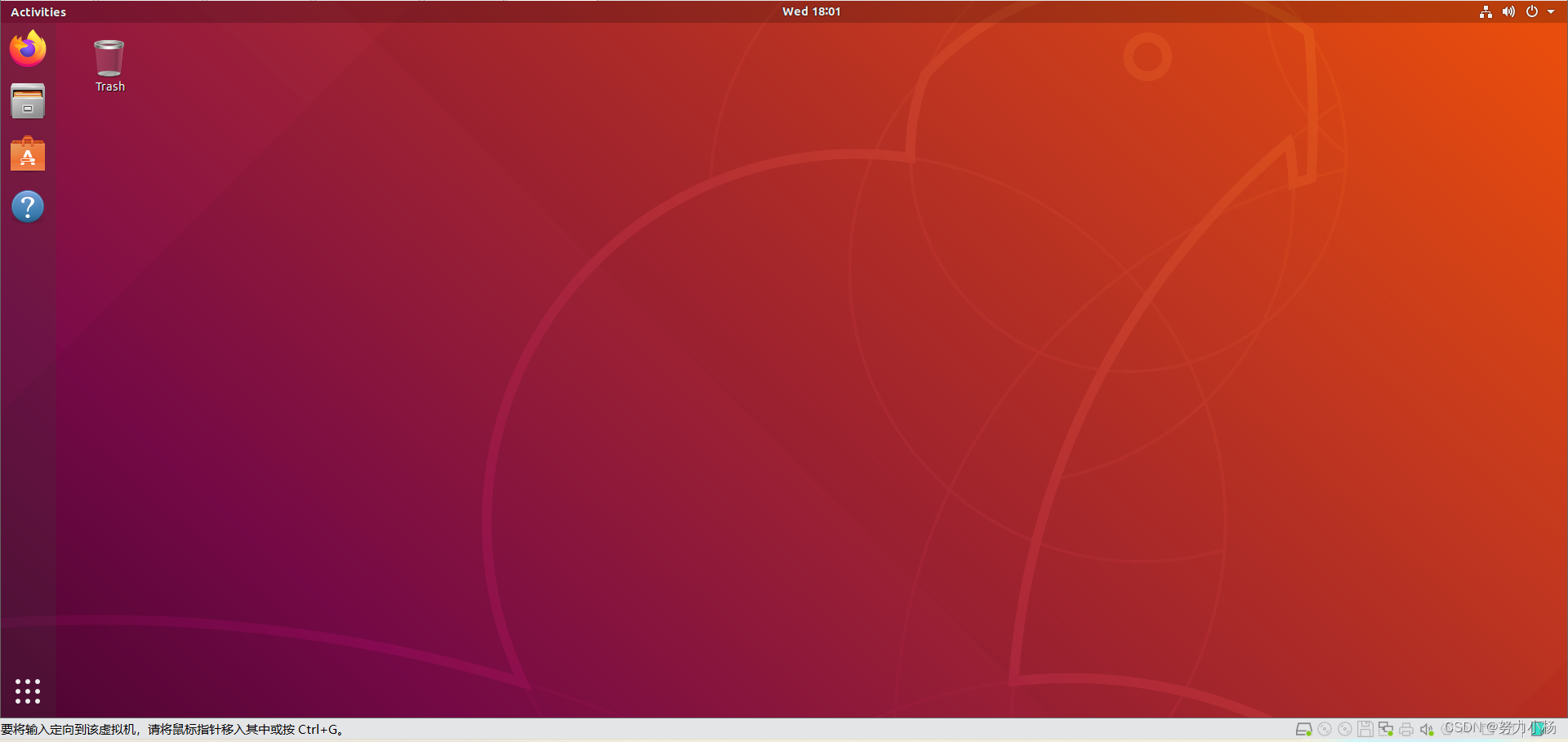Open Ubuntu Software from the dock
The image size is (1568, 742).
point(28,153)
